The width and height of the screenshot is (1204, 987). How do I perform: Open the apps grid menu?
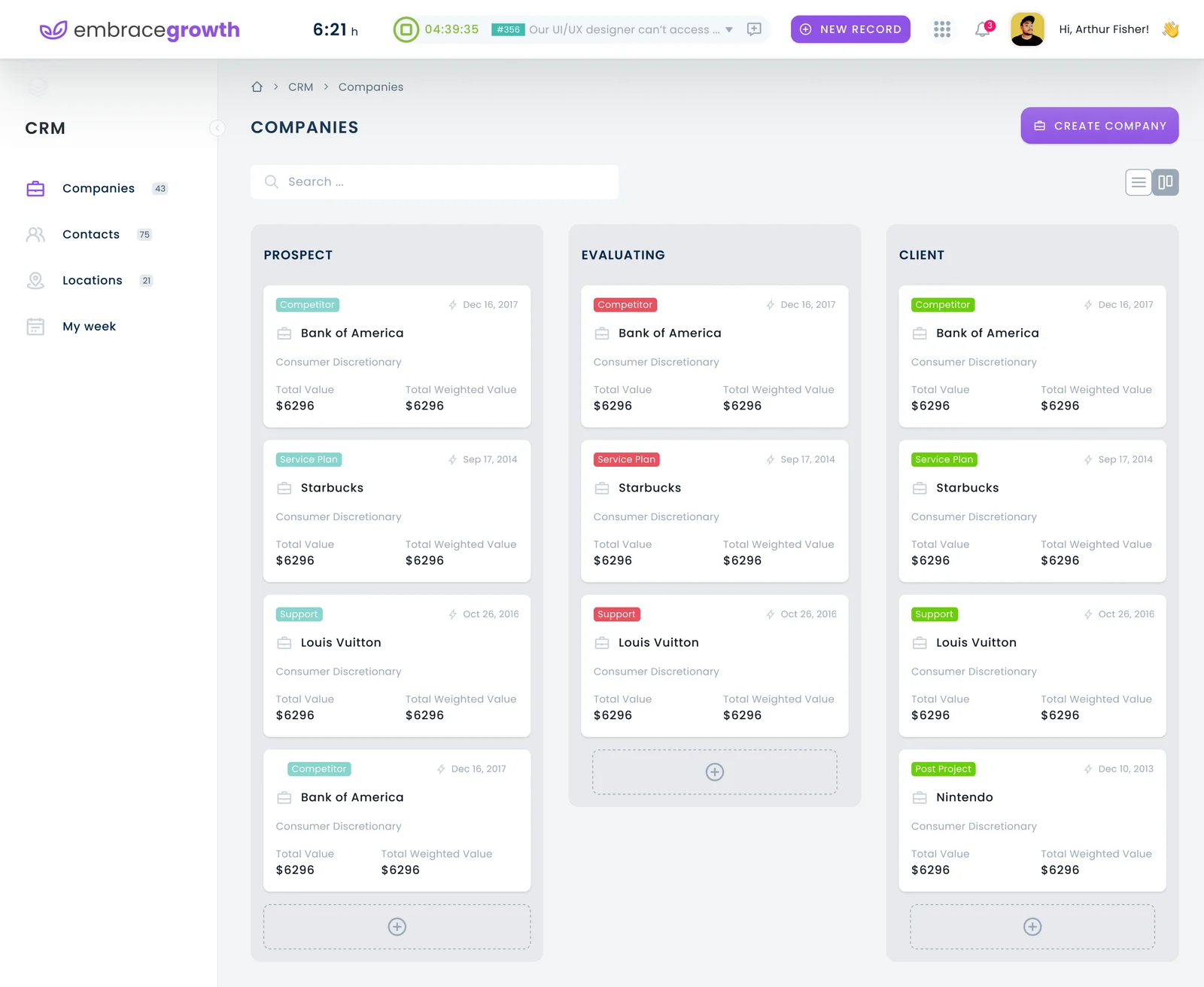(x=942, y=29)
